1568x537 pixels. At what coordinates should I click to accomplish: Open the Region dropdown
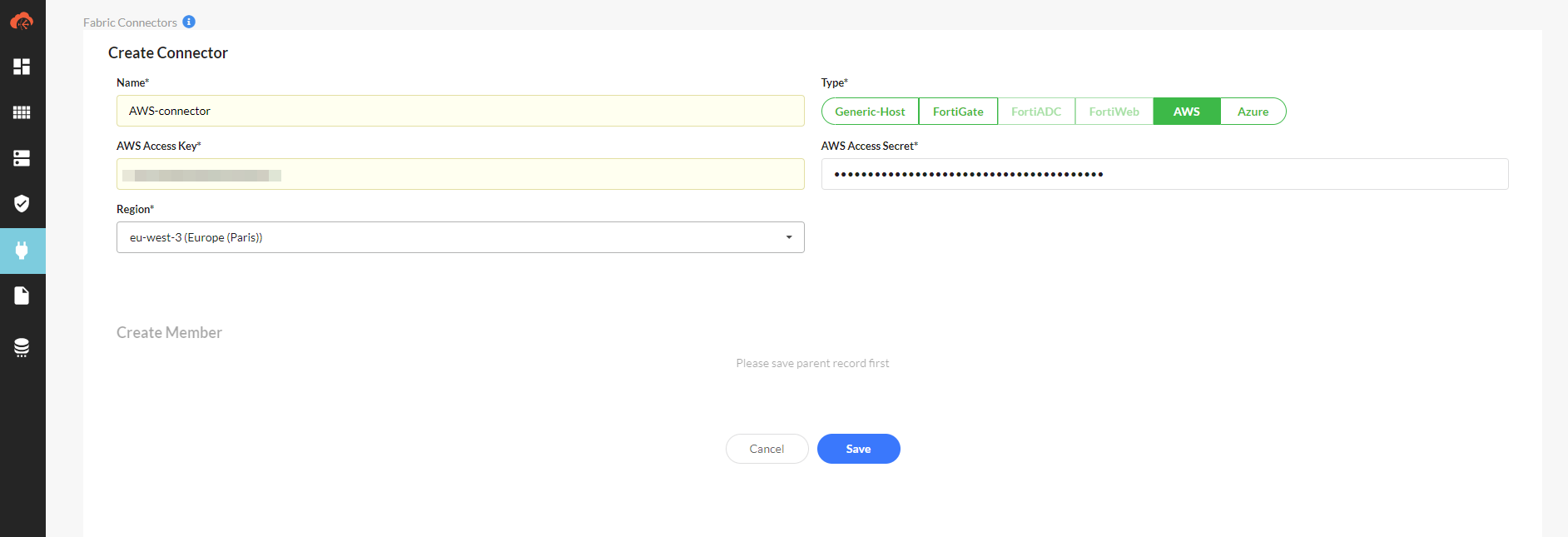459,237
